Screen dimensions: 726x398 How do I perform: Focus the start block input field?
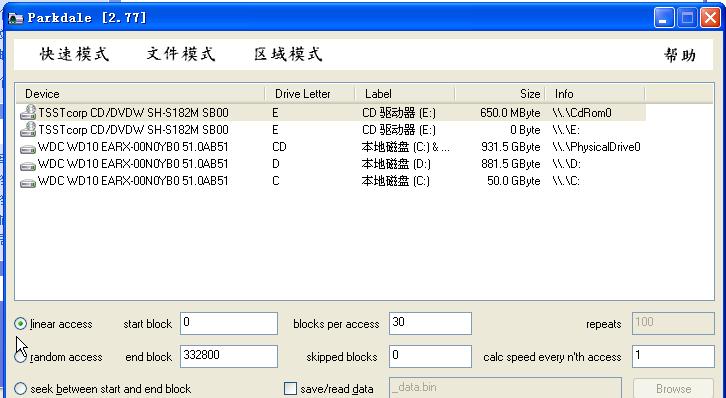click(229, 323)
